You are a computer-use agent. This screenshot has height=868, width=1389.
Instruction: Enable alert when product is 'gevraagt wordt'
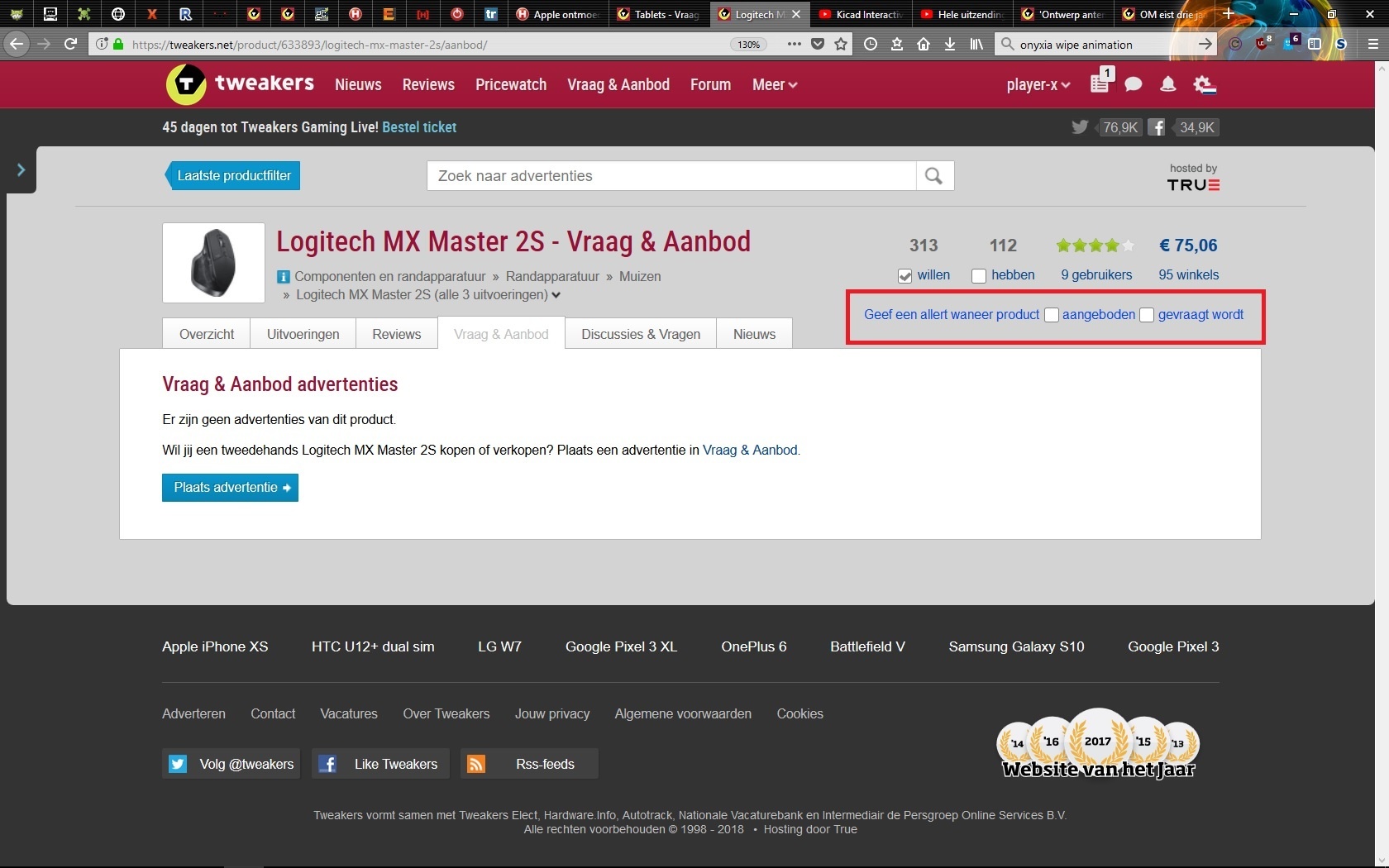point(1147,315)
